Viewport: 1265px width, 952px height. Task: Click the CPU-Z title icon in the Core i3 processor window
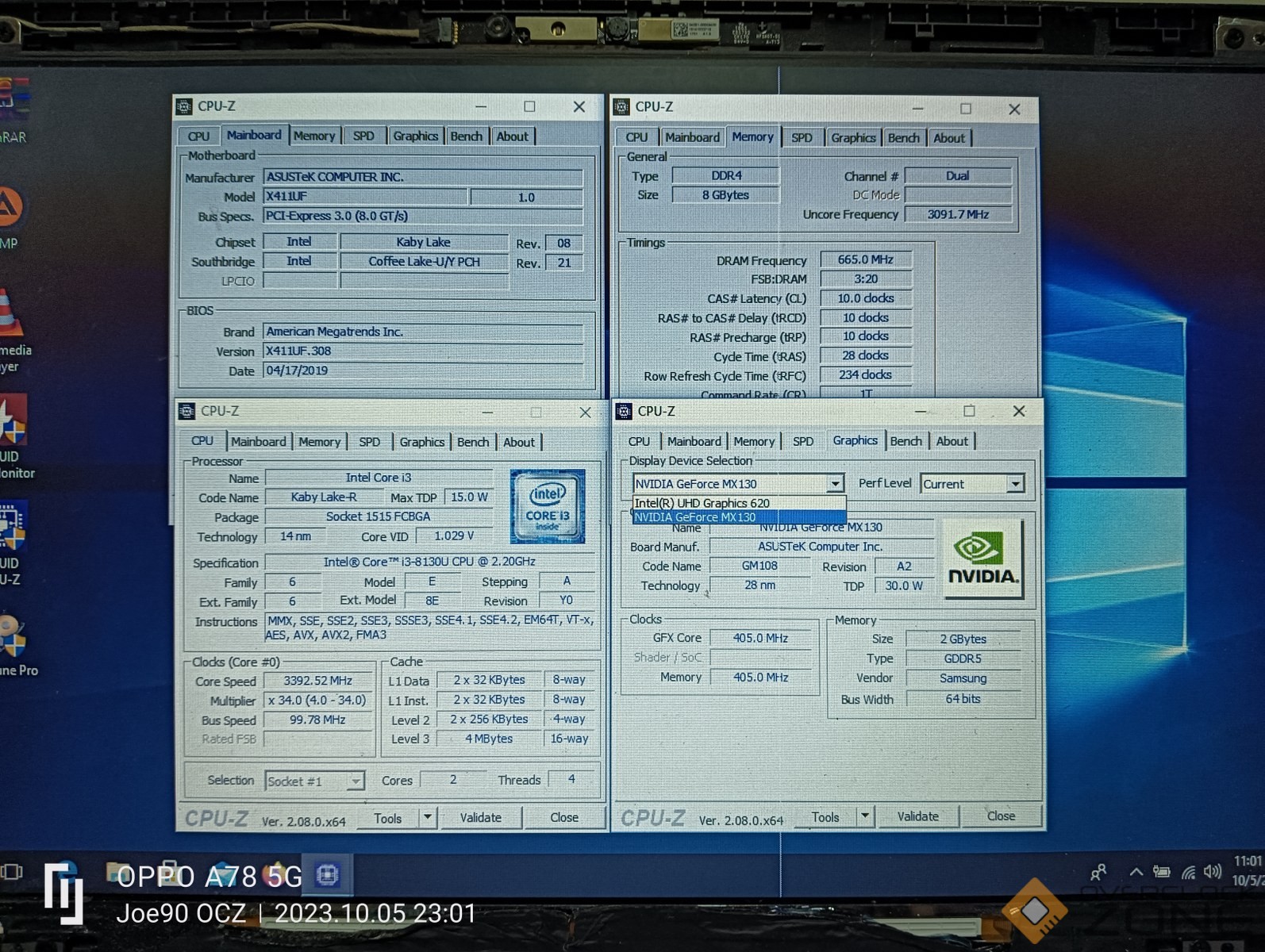[x=187, y=411]
